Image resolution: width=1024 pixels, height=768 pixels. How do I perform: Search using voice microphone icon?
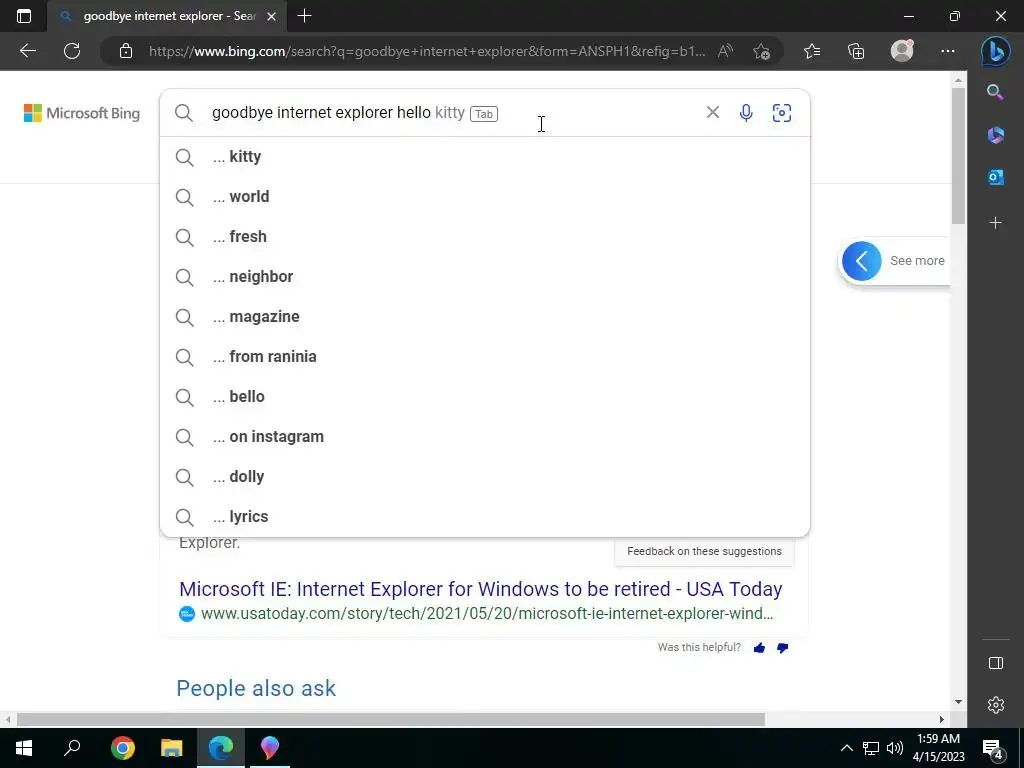[746, 113]
